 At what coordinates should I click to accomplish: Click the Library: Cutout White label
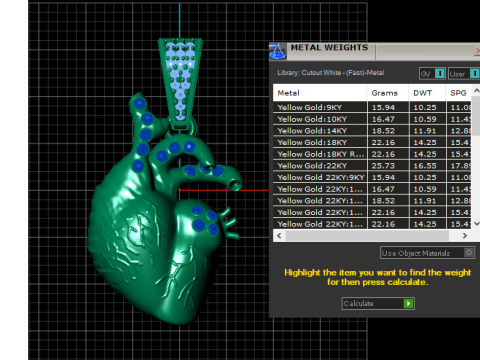[331, 73]
